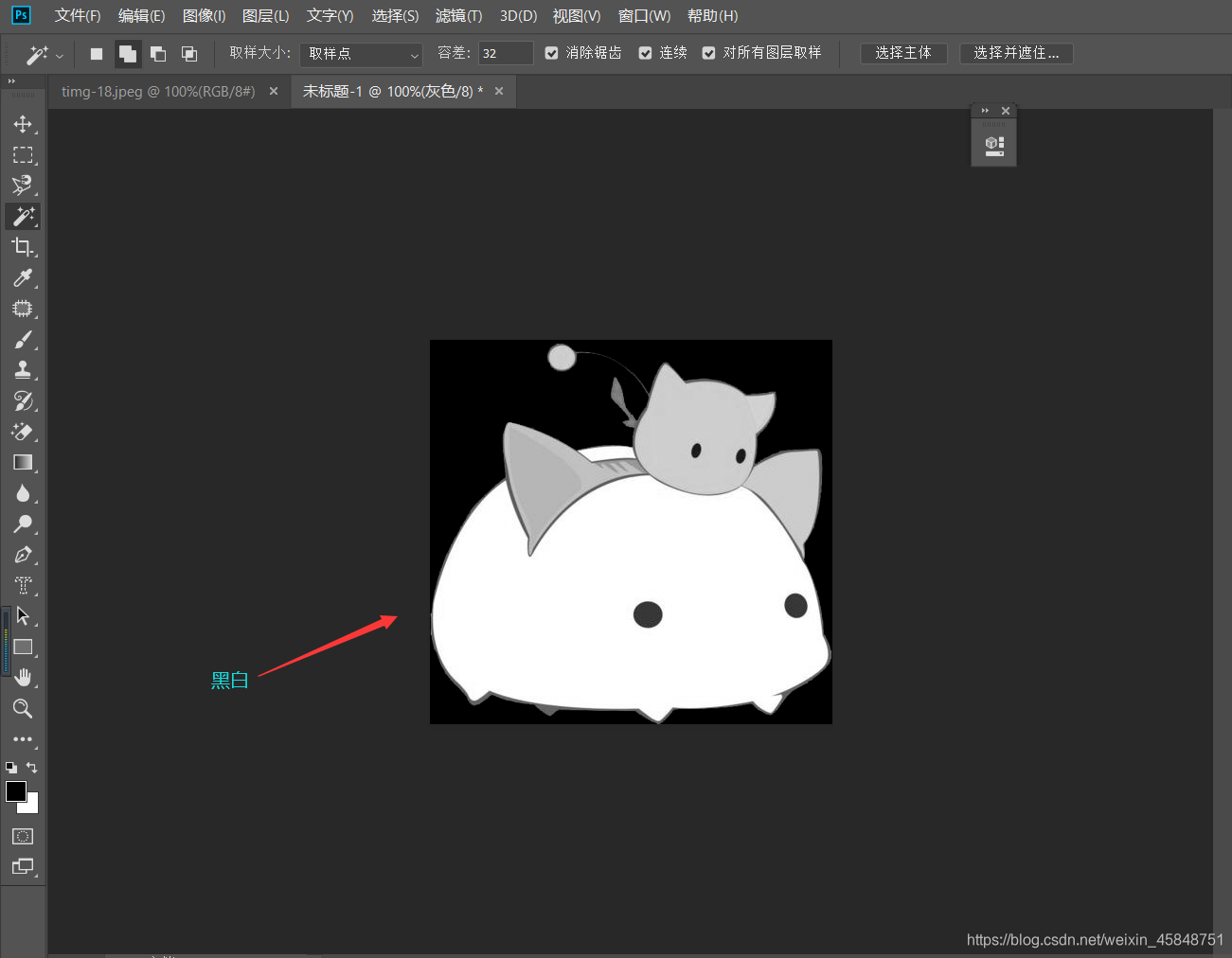Click the 选择主体 button

[903, 53]
